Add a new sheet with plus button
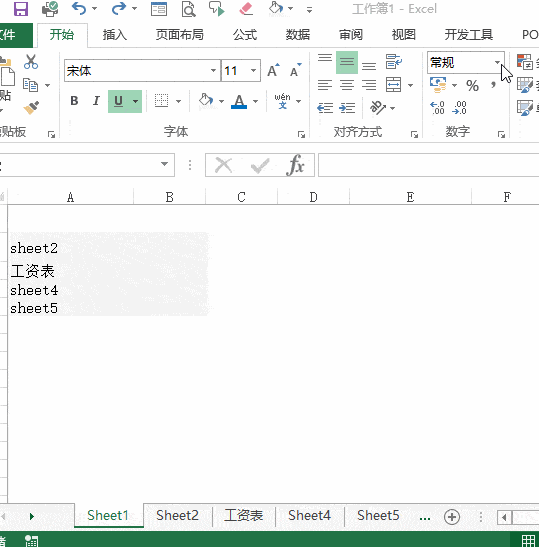The image size is (539, 547). pyautogui.click(x=452, y=517)
